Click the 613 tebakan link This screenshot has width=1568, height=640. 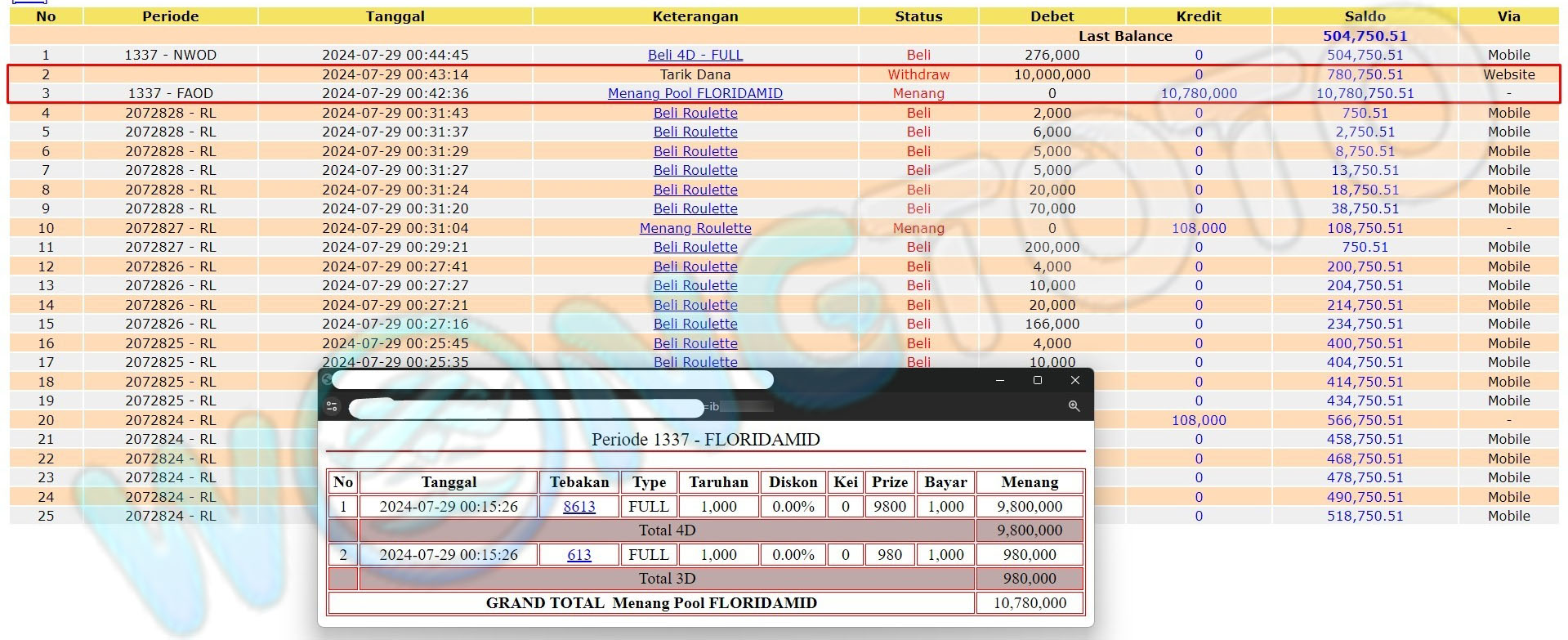pyautogui.click(x=579, y=555)
